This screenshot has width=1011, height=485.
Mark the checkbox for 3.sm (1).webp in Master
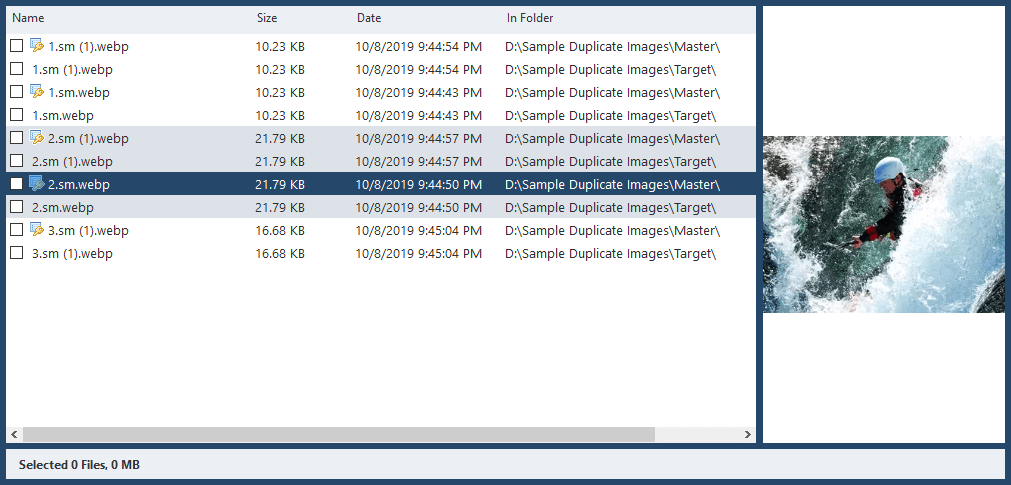(17, 230)
